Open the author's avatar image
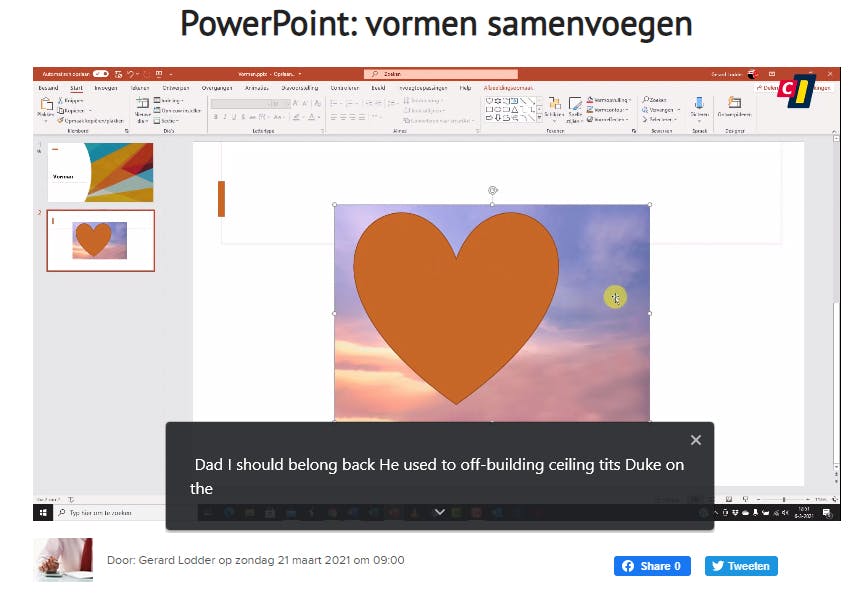The height and width of the screenshot is (598, 860). [x=63, y=560]
